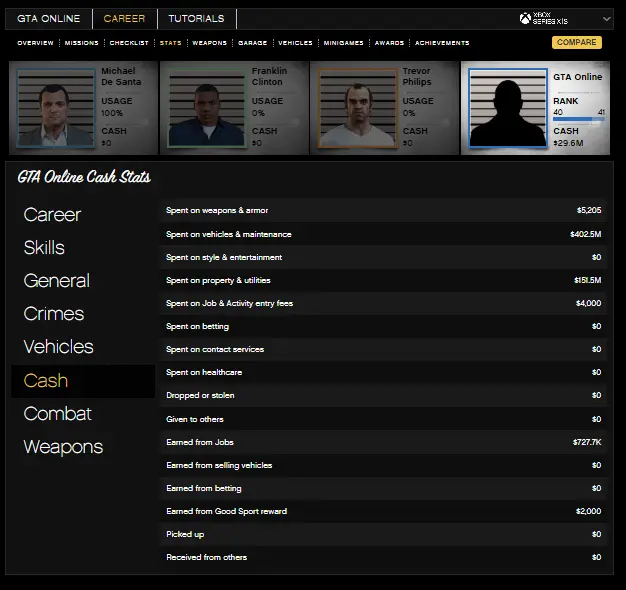
Task: Select Franklin Clinton's mugshot portrait
Action: point(207,108)
